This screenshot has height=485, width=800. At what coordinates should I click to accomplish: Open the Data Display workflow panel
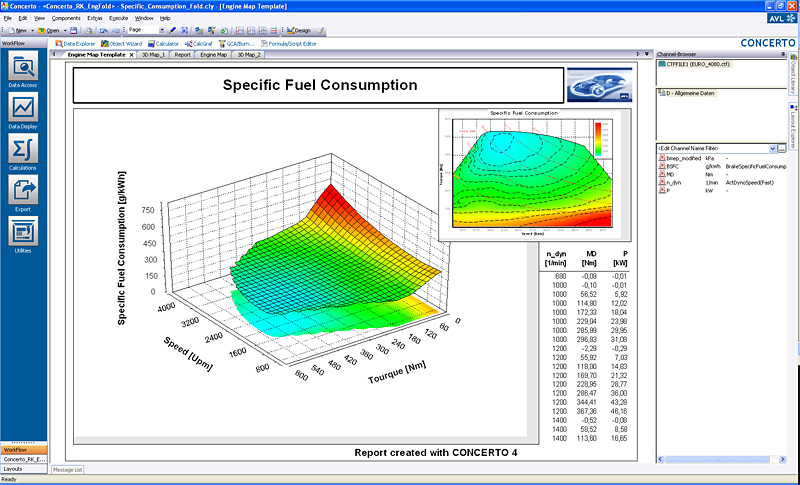(x=22, y=111)
